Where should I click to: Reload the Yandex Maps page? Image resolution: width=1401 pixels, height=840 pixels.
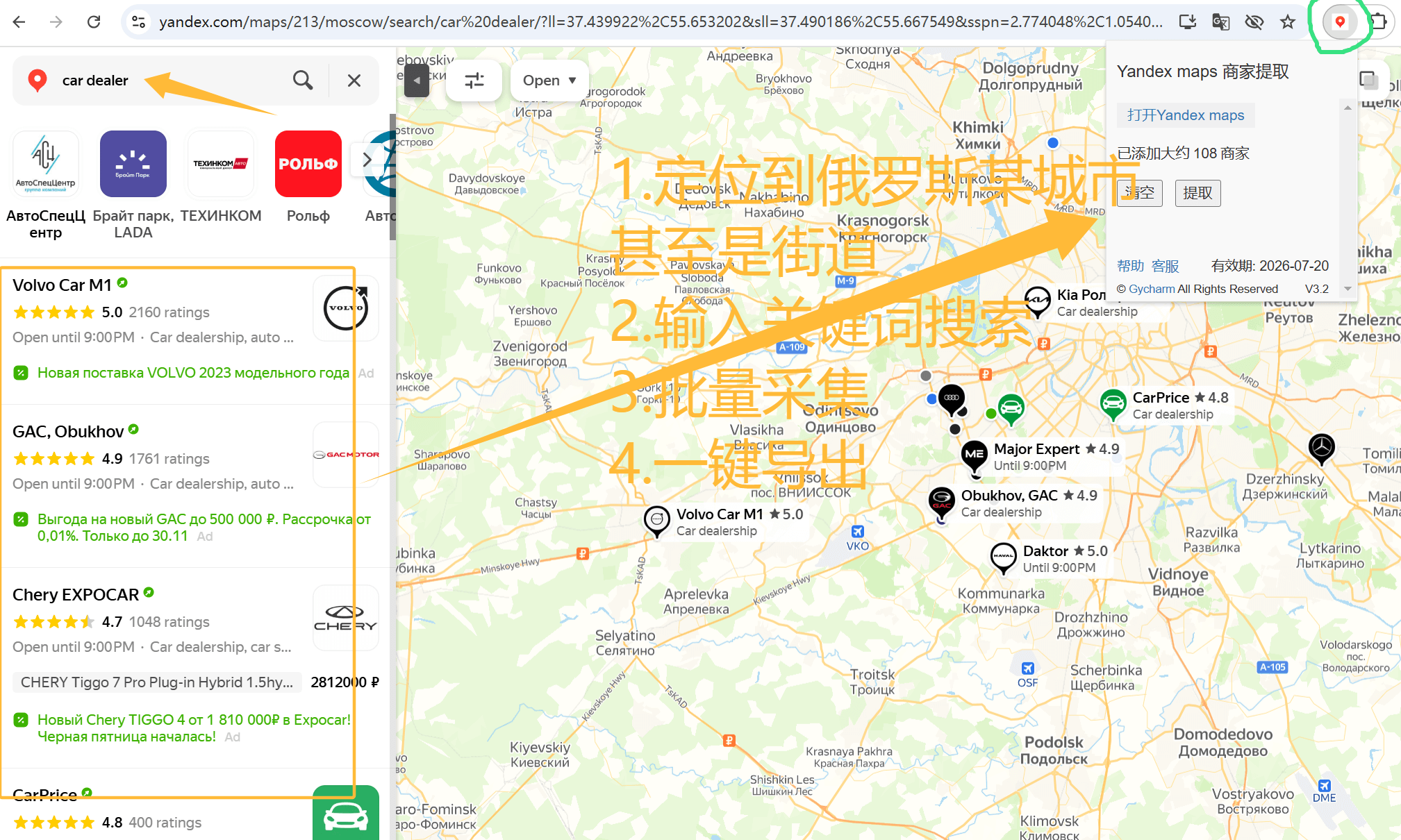tap(94, 22)
